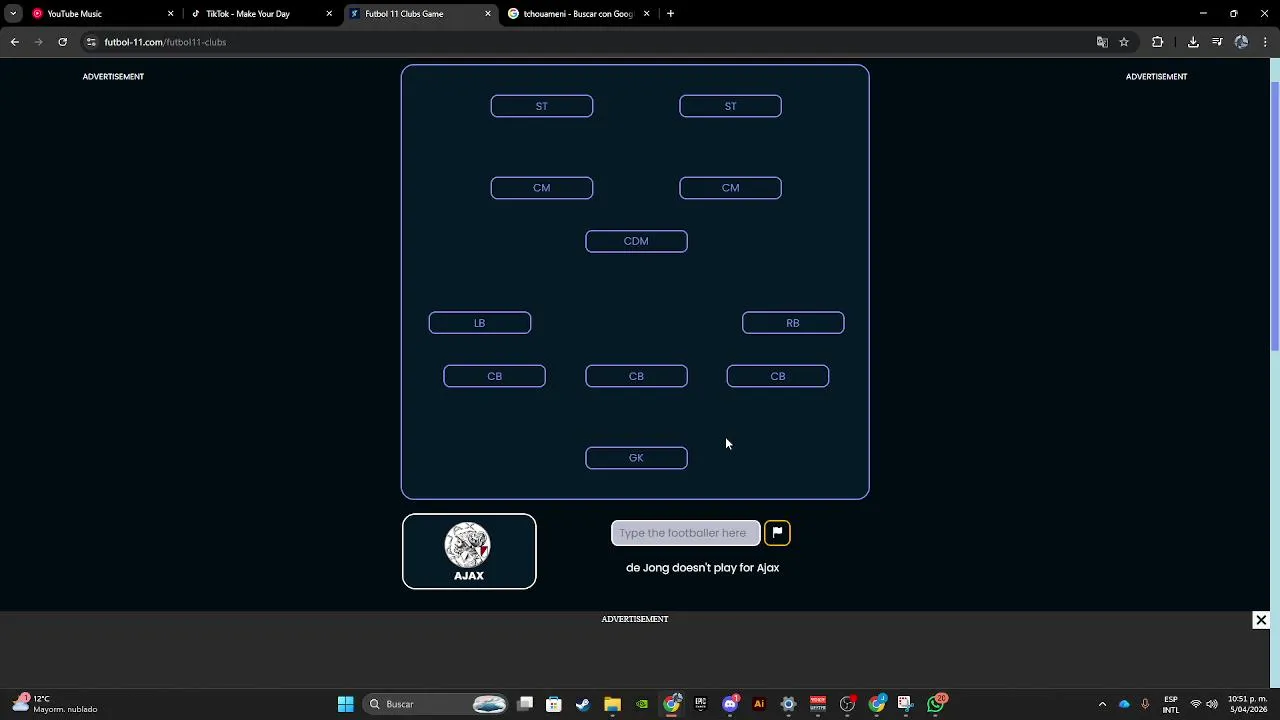Open the NVIDIA app from the taskbar
The height and width of the screenshot is (720, 1280).
[x=642, y=704]
